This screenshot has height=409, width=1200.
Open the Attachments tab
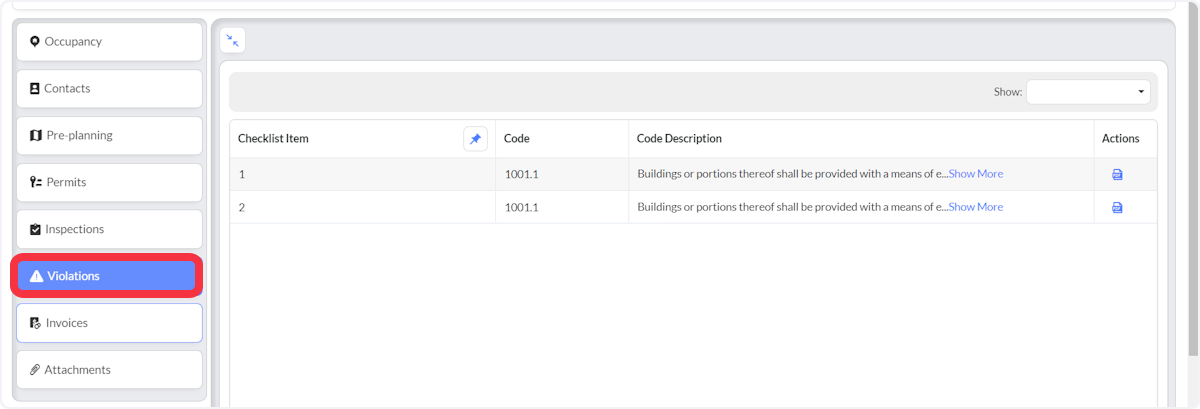point(109,370)
